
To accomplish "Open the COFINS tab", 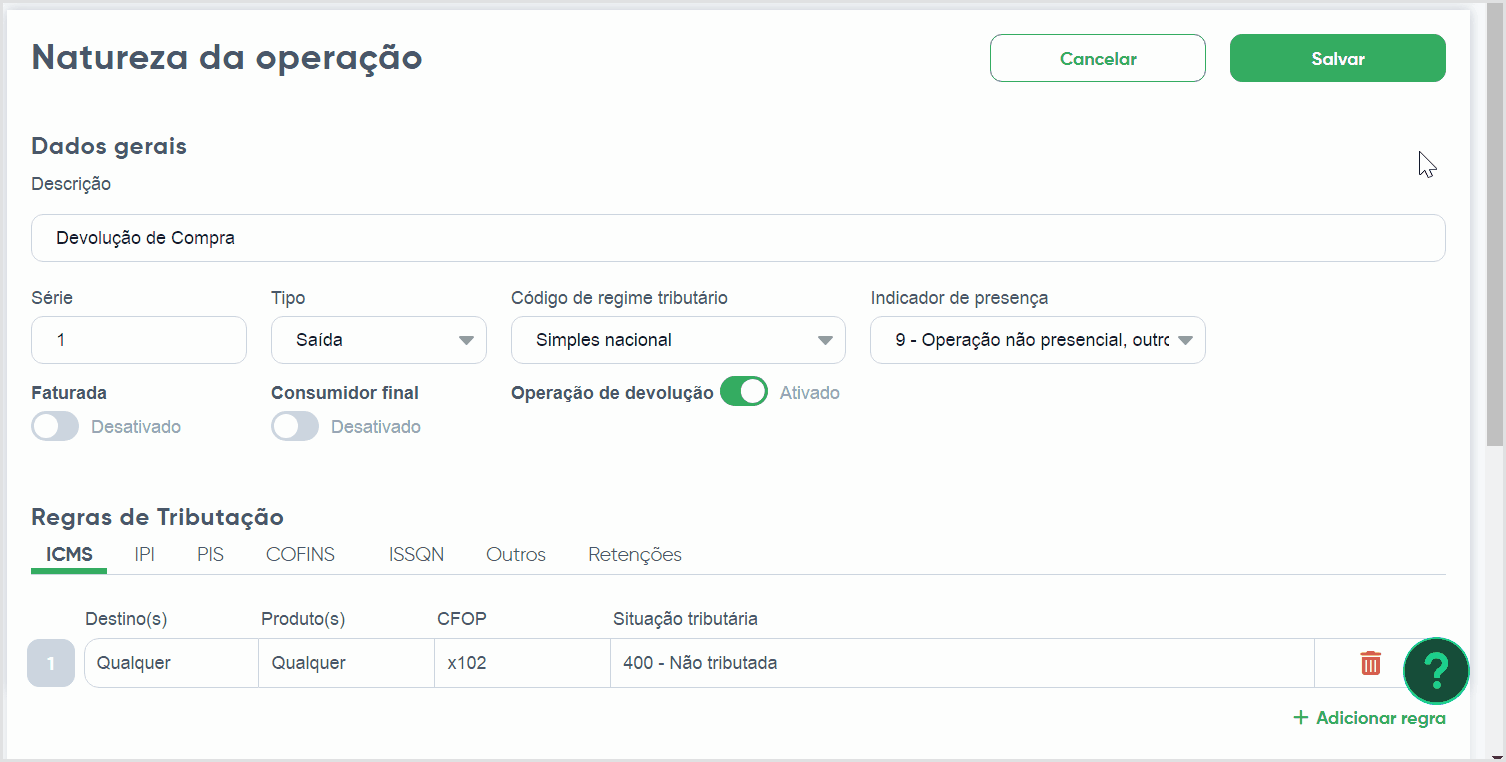I will 300,554.
